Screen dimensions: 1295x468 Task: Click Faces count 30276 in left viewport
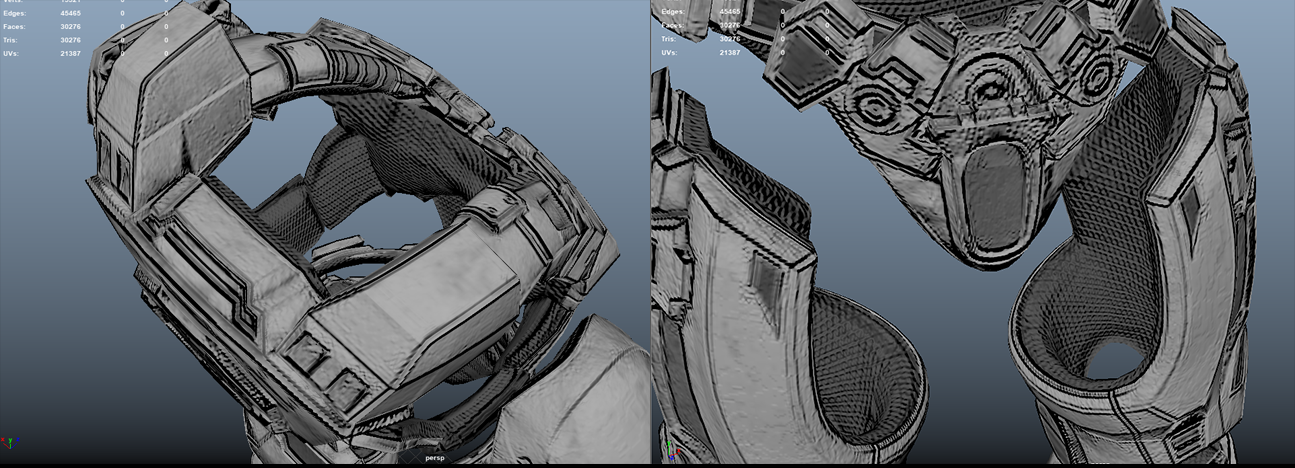click(x=71, y=26)
